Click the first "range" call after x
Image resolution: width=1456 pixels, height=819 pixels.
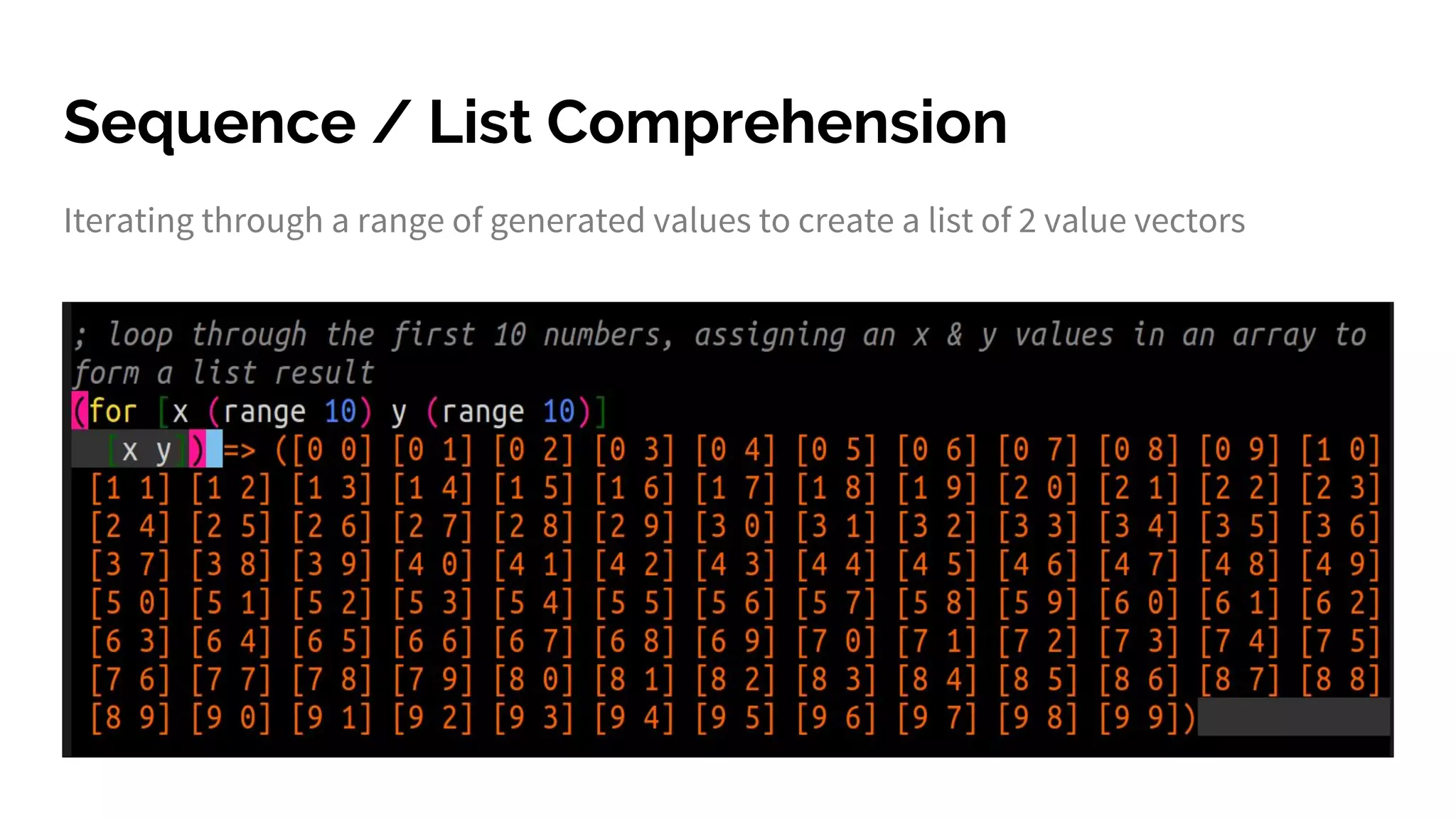coord(264,412)
